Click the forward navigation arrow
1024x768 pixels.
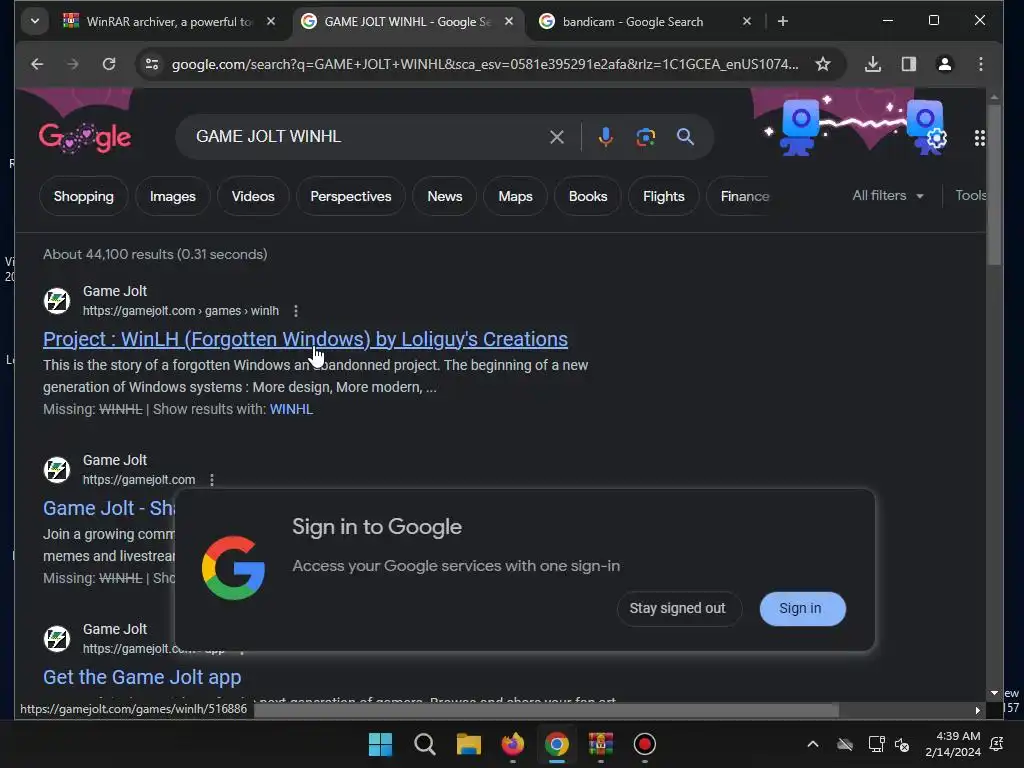72,64
